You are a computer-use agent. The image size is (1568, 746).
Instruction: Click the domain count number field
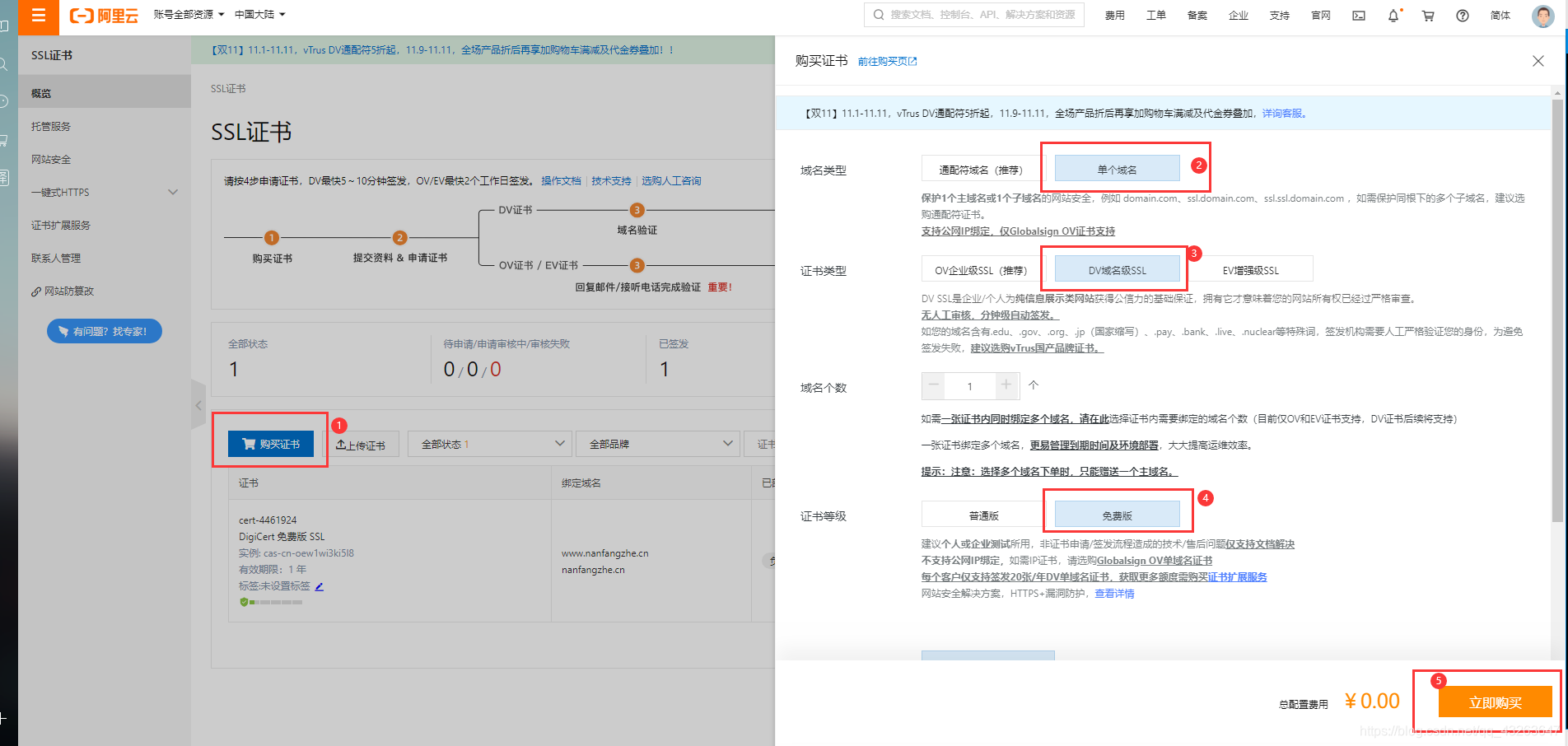(970, 385)
